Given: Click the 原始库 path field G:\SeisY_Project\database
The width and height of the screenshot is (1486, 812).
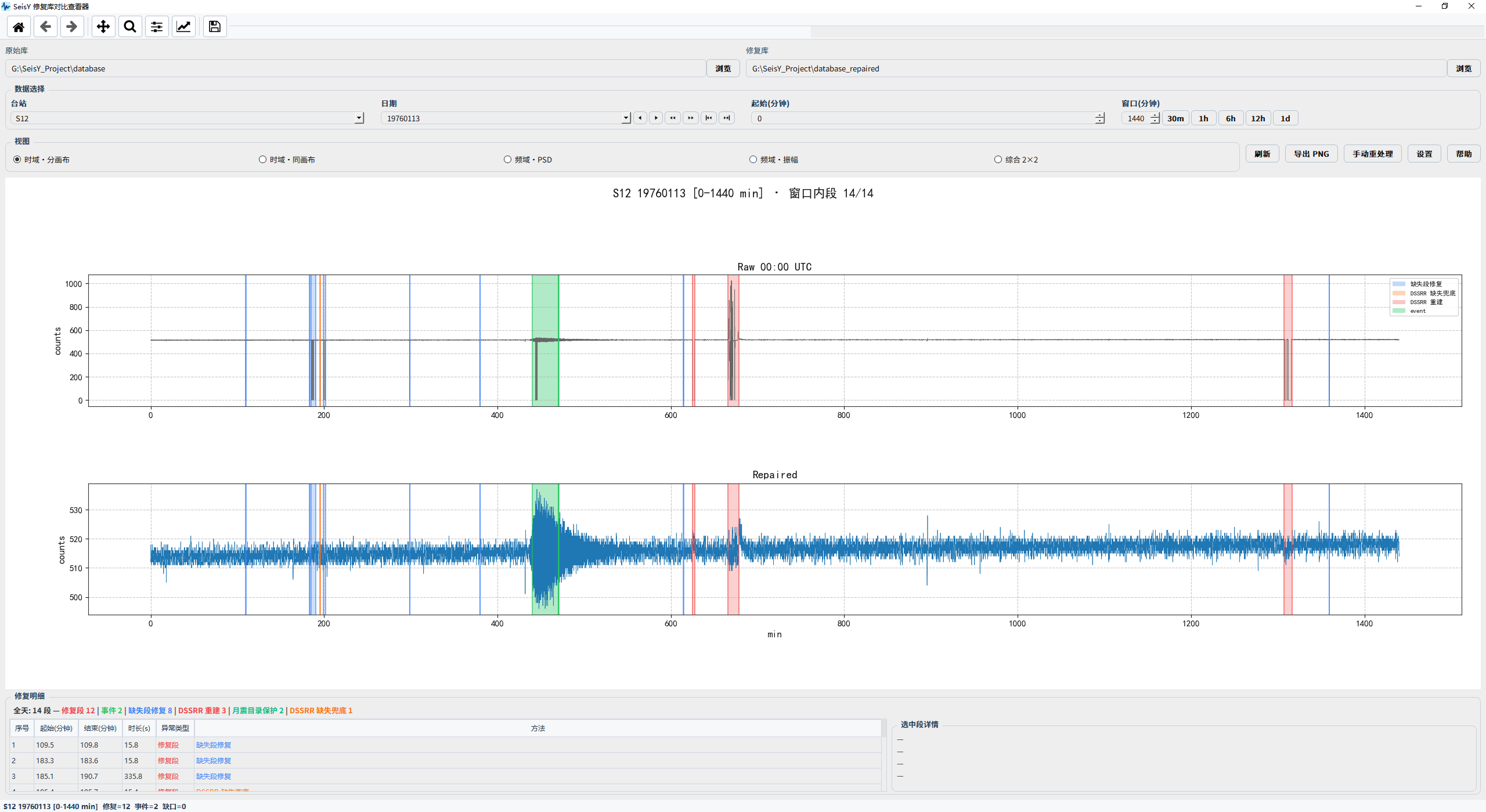Looking at the screenshot, I should (355, 68).
